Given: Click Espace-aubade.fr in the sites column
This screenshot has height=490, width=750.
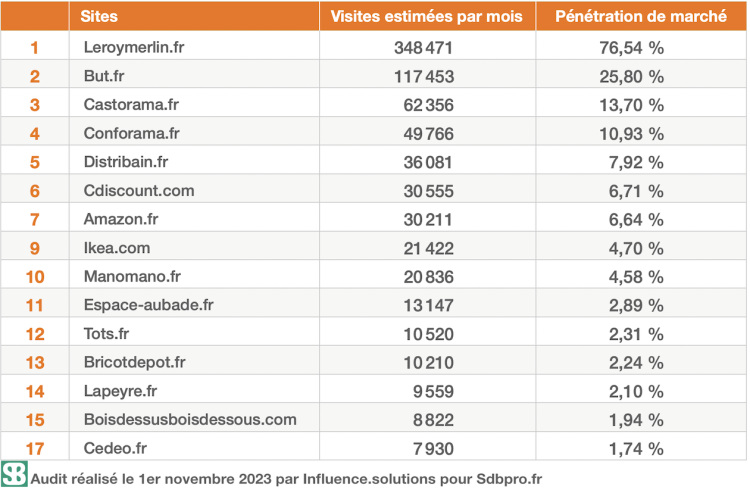Looking at the screenshot, I should click(147, 305).
